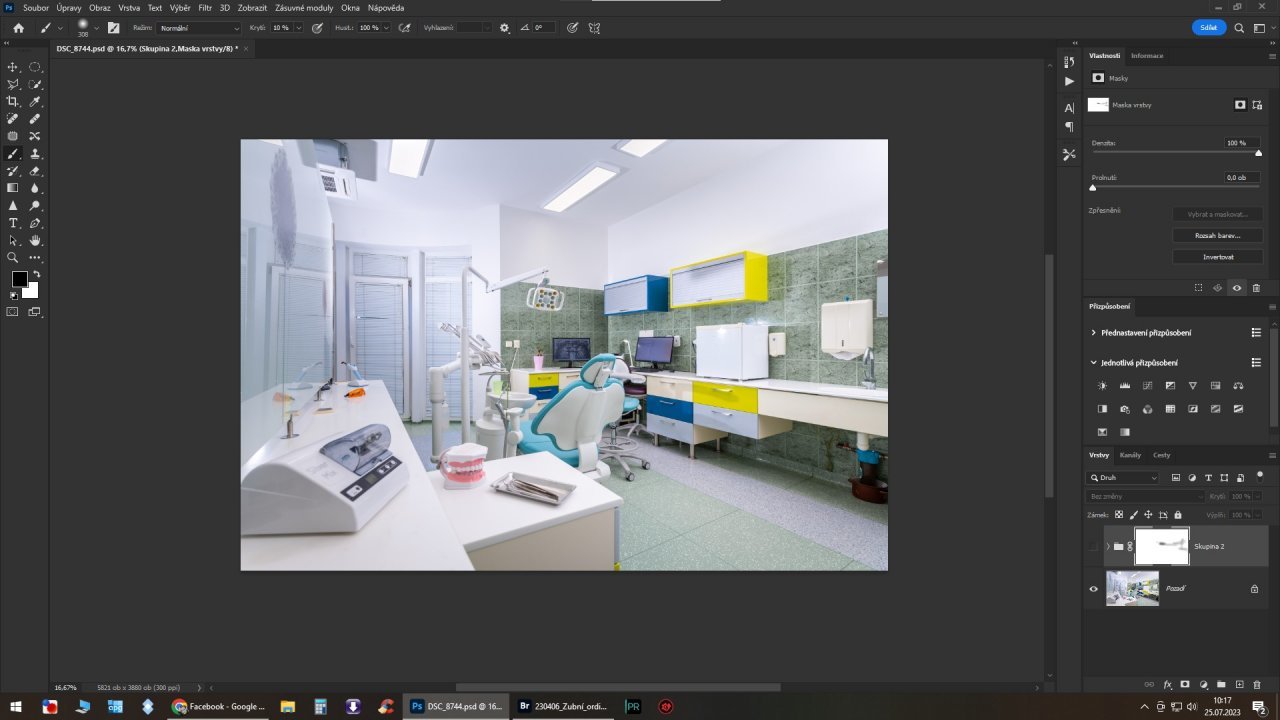Click the Rozsah barev button
This screenshot has height=720, width=1280.
point(1217,235)
